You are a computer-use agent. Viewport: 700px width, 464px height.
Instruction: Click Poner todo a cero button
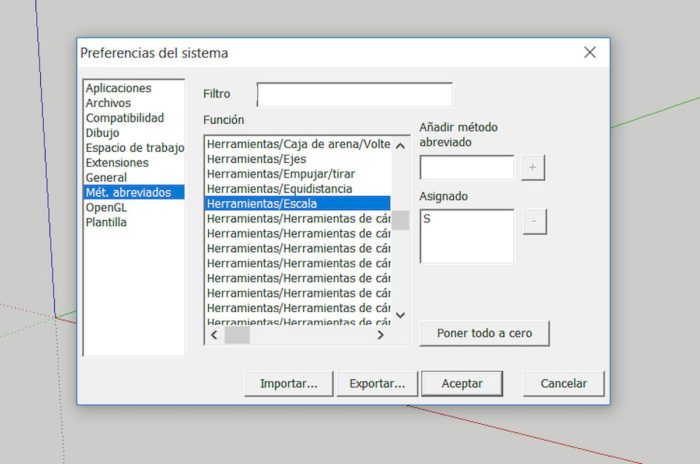point(484,333)
